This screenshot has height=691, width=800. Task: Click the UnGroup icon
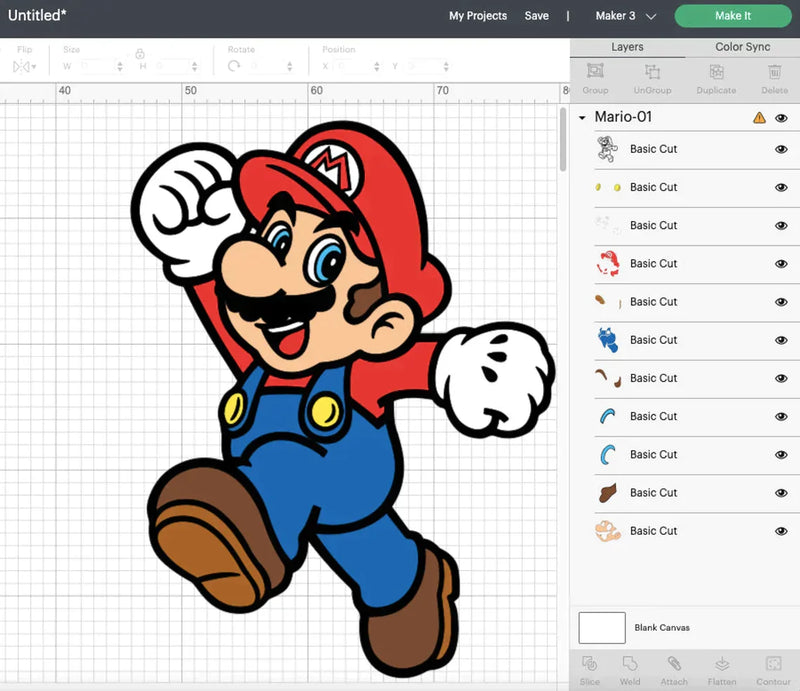pos(652,71)
